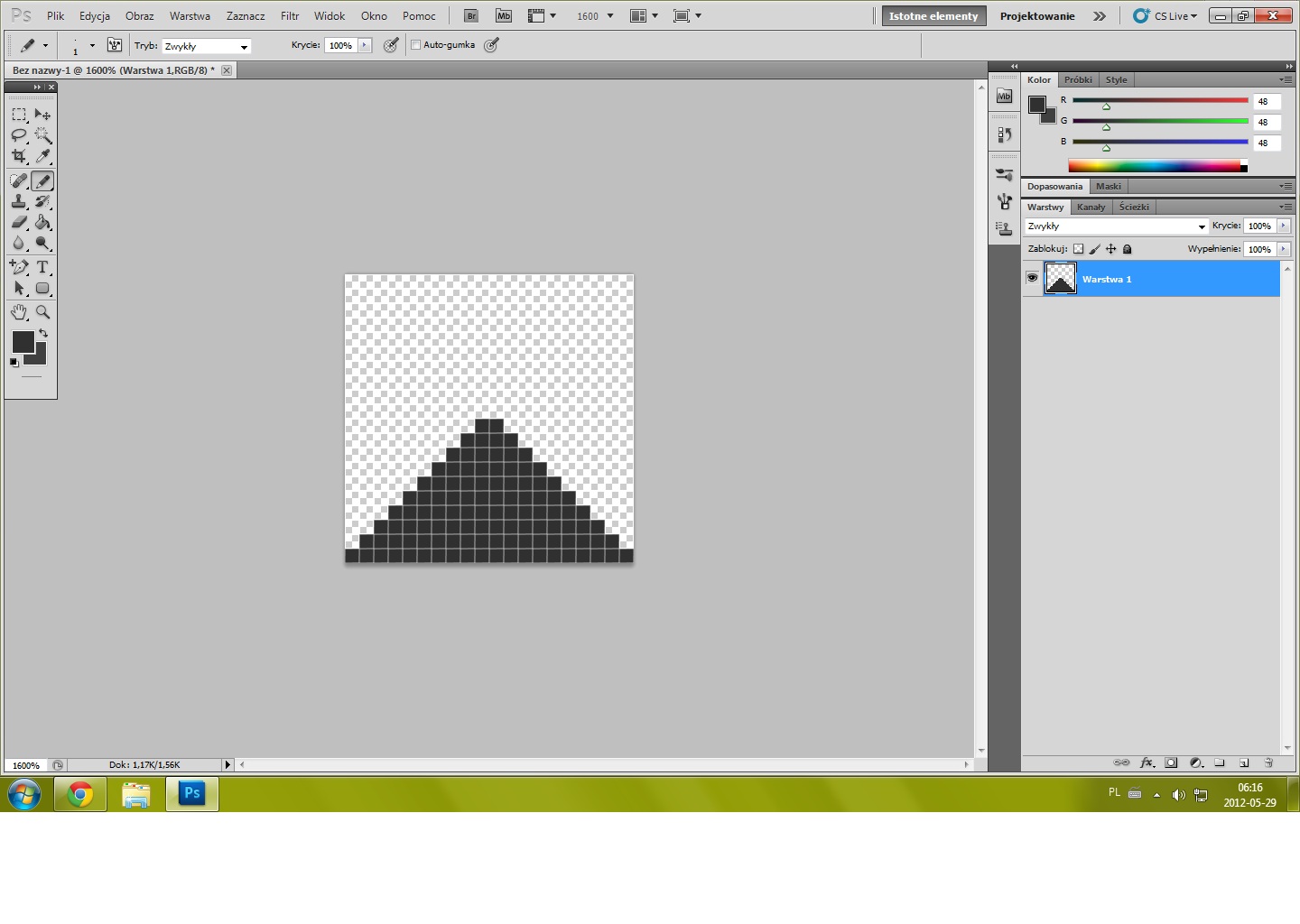The width and height of the screenshot is (1300, 924).
Task: Select the Magic Wand tool
Action: coord(42,135)
